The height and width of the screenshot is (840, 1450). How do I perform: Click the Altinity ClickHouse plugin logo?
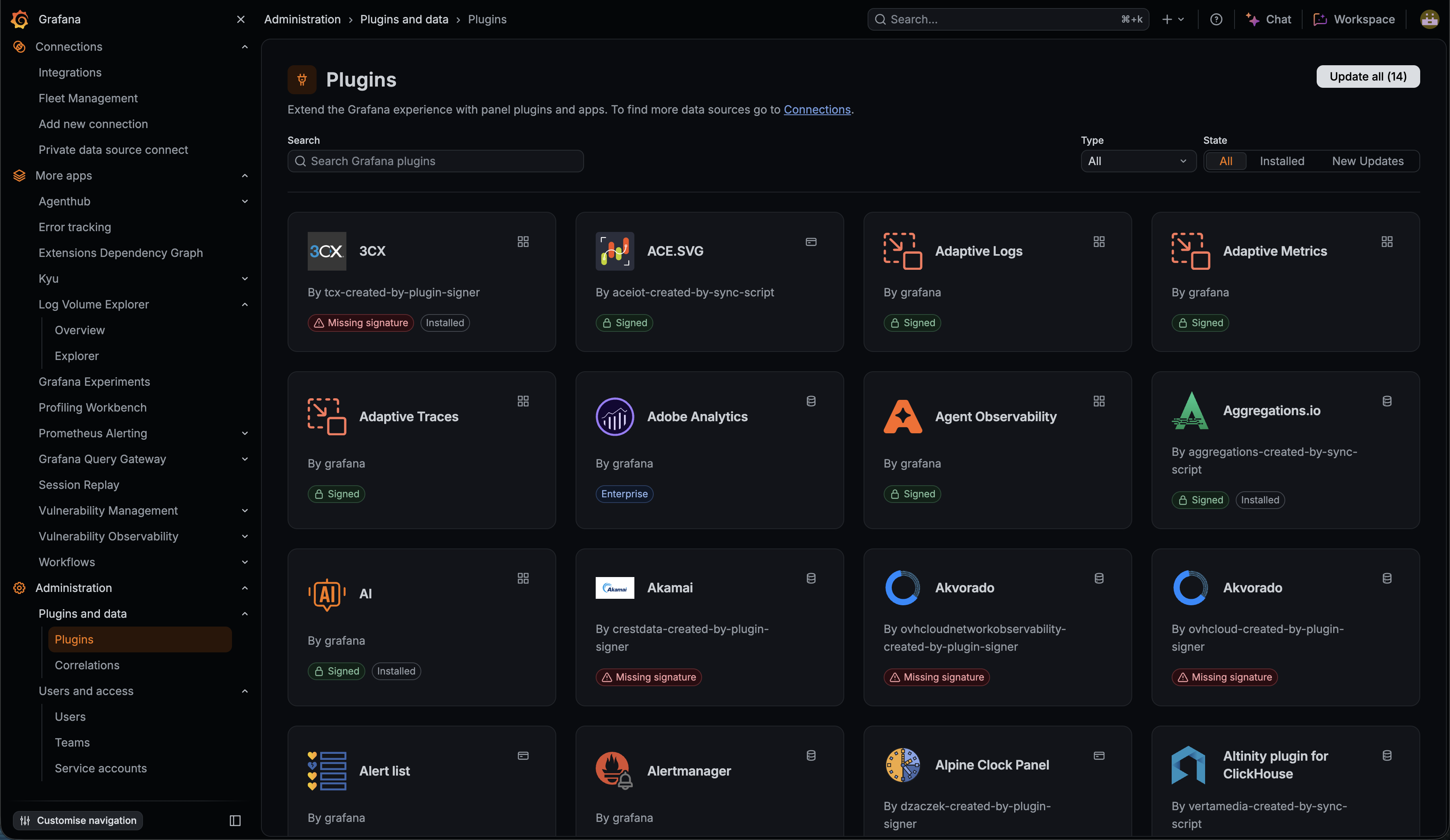tap(1188, 765)
